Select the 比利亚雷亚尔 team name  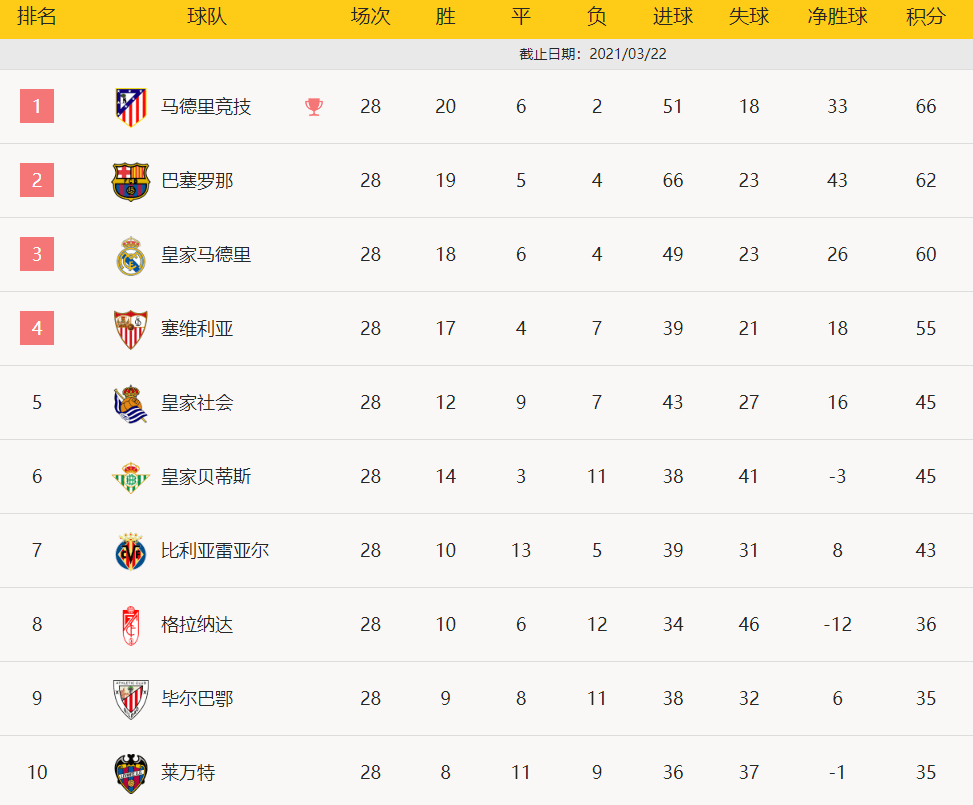click(215, 551)
